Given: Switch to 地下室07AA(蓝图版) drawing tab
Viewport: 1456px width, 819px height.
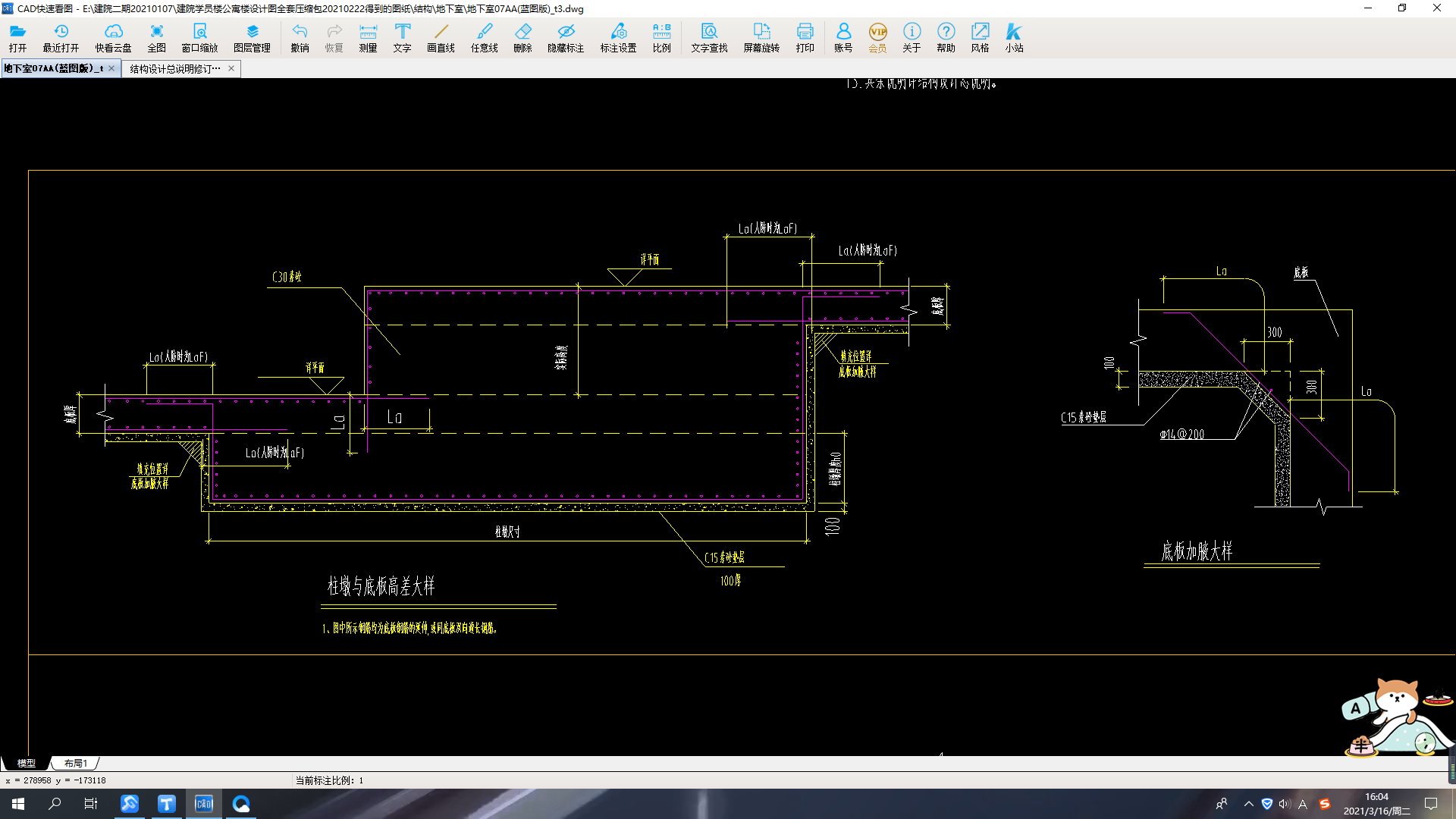Looking at the screenshot, I should (x=53, y=68).
